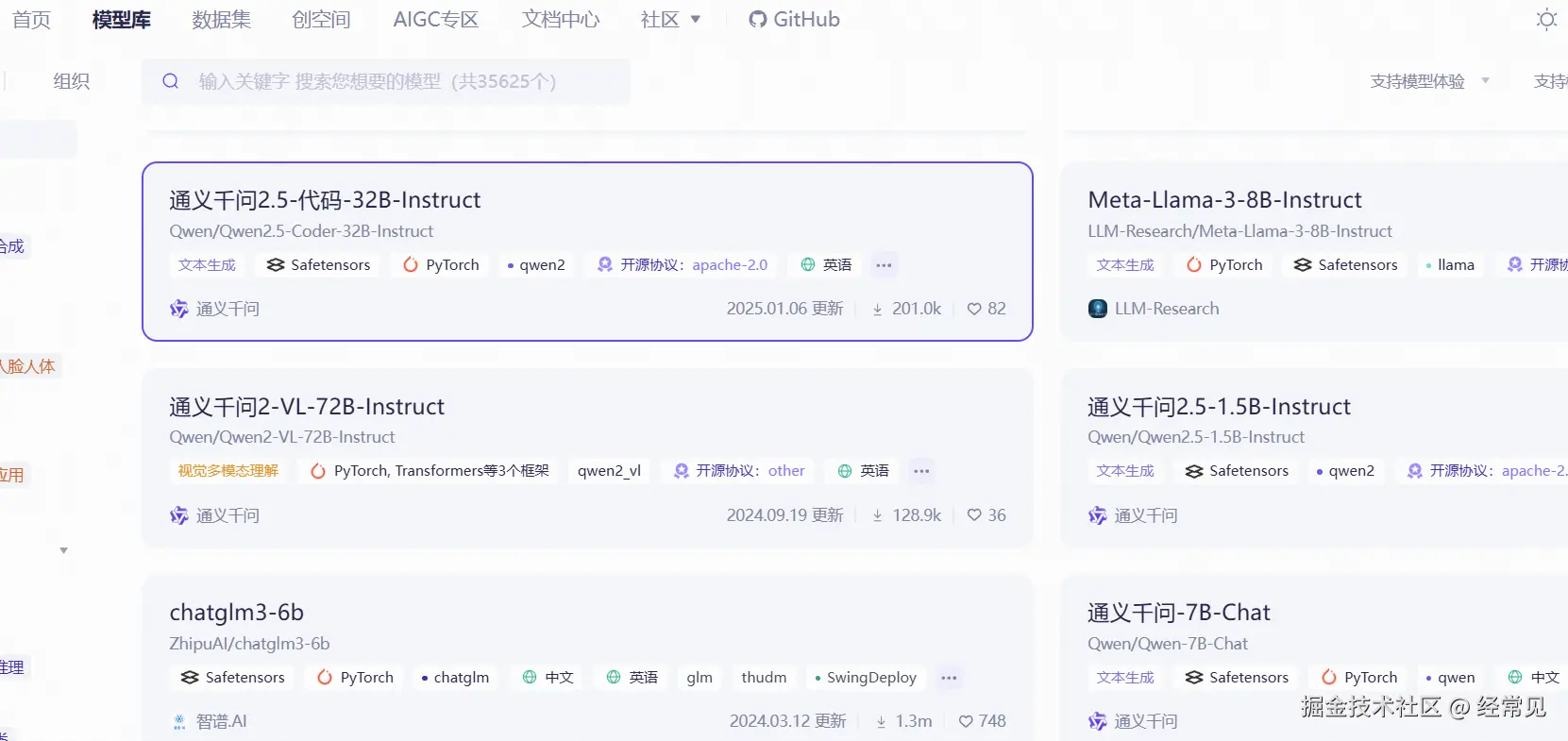Click the GitHub logo icon
1568x741 pixels.
click(757, 19)
